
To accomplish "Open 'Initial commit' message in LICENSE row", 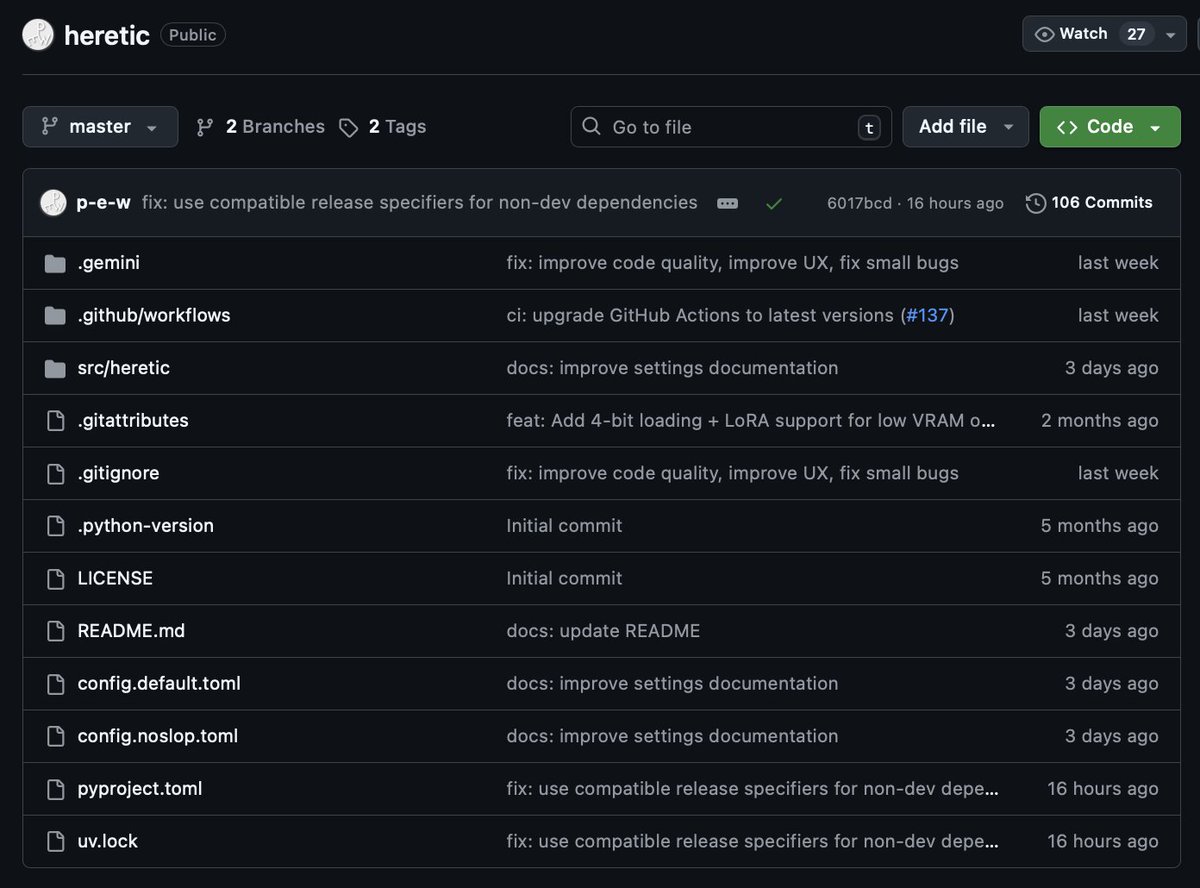I will (565, 578).
